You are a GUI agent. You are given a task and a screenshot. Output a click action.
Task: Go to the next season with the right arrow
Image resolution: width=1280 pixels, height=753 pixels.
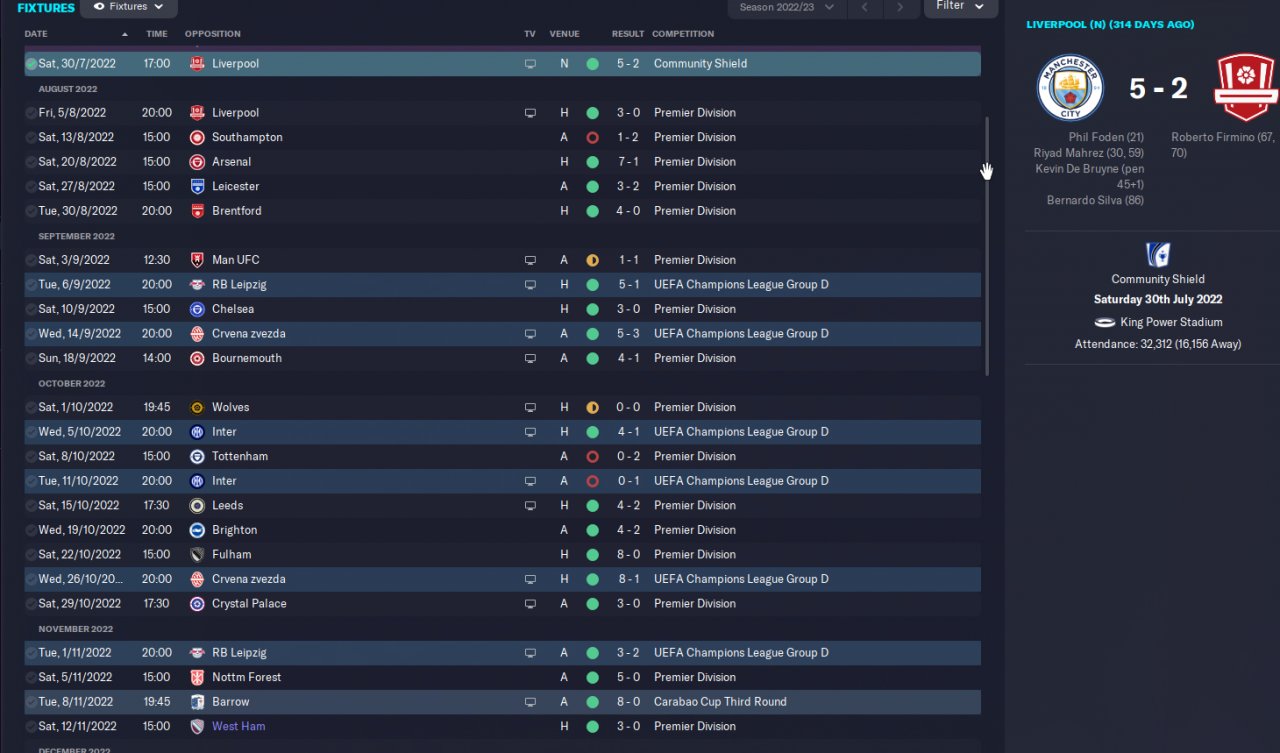click(x=900, y=7)
